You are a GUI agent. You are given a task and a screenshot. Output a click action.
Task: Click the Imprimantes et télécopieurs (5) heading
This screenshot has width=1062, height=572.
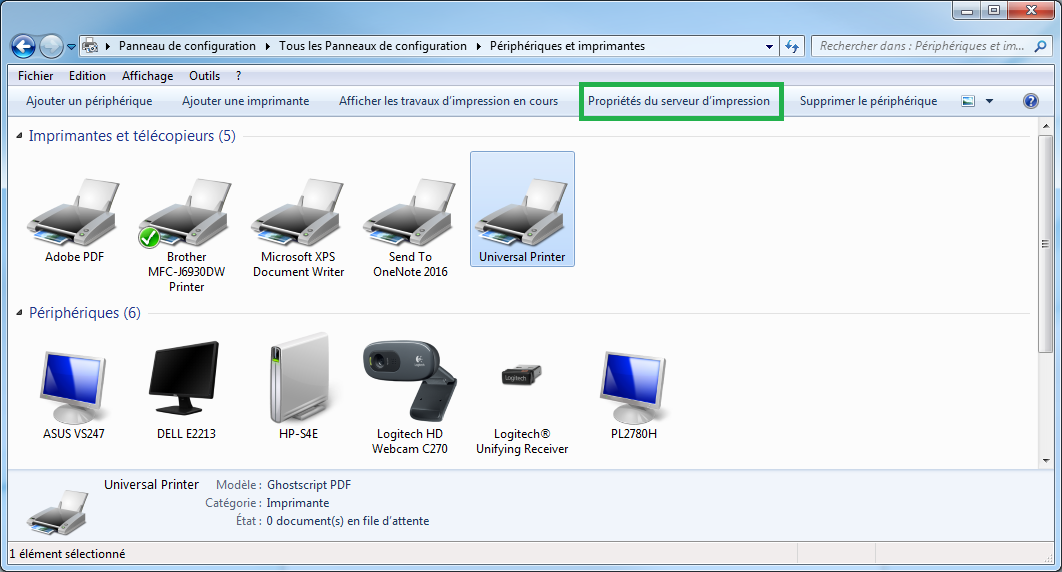point(132,136)
